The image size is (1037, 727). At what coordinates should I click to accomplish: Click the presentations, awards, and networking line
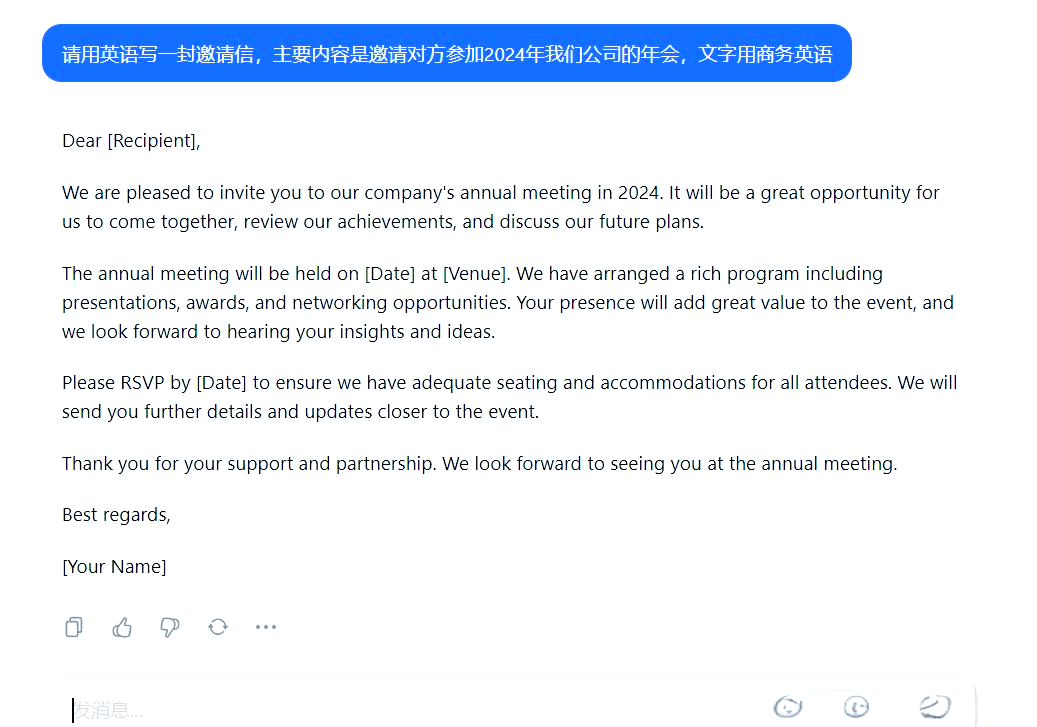tap(508, 303)
